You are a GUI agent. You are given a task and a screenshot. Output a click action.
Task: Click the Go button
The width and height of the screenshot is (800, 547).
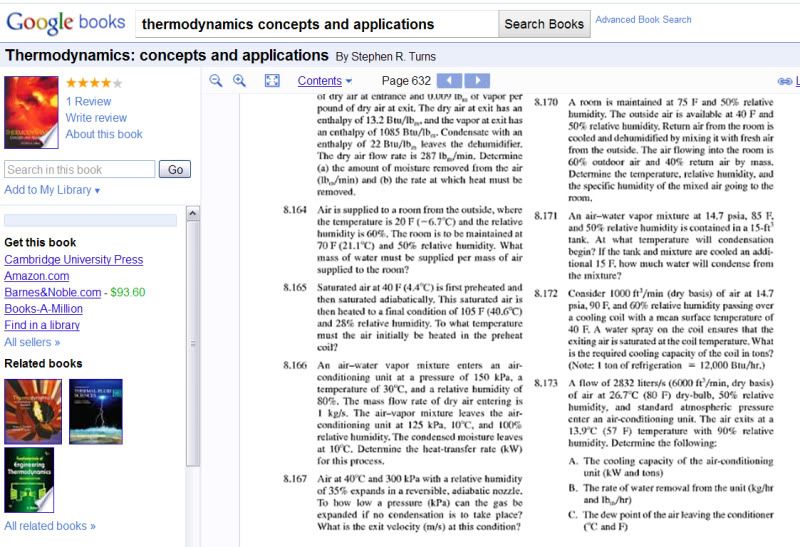(x=175, y=169)
